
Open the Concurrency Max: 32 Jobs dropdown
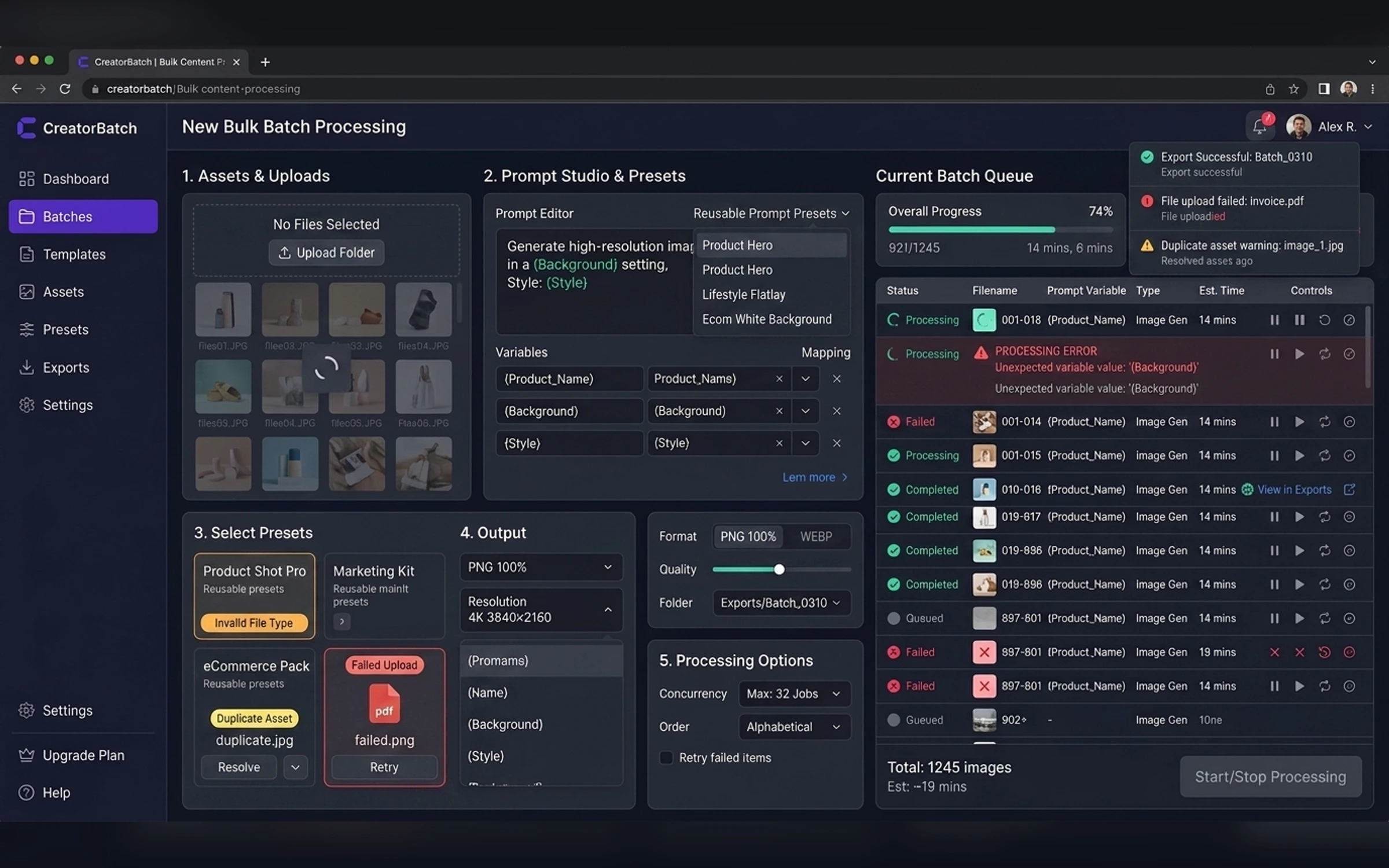pyautogui.click(x=793, y=694)
